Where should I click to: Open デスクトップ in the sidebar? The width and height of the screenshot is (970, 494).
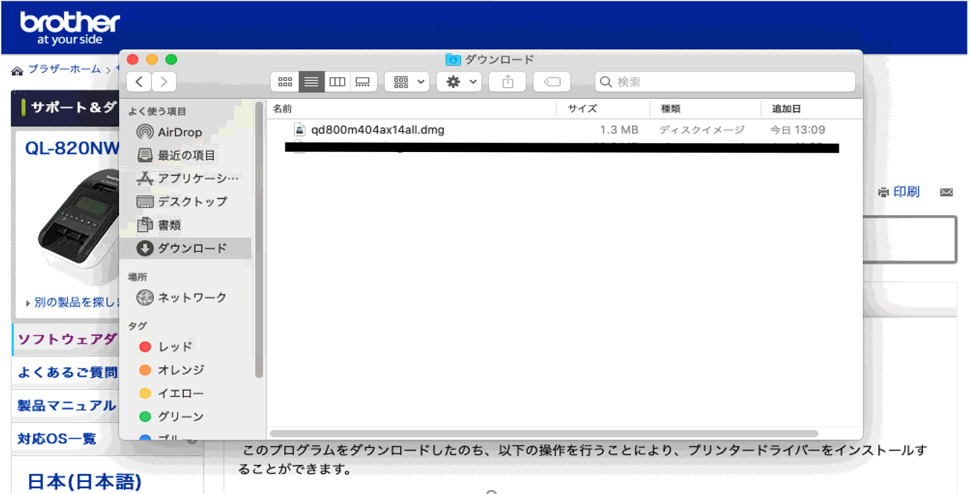coord(186,202)
